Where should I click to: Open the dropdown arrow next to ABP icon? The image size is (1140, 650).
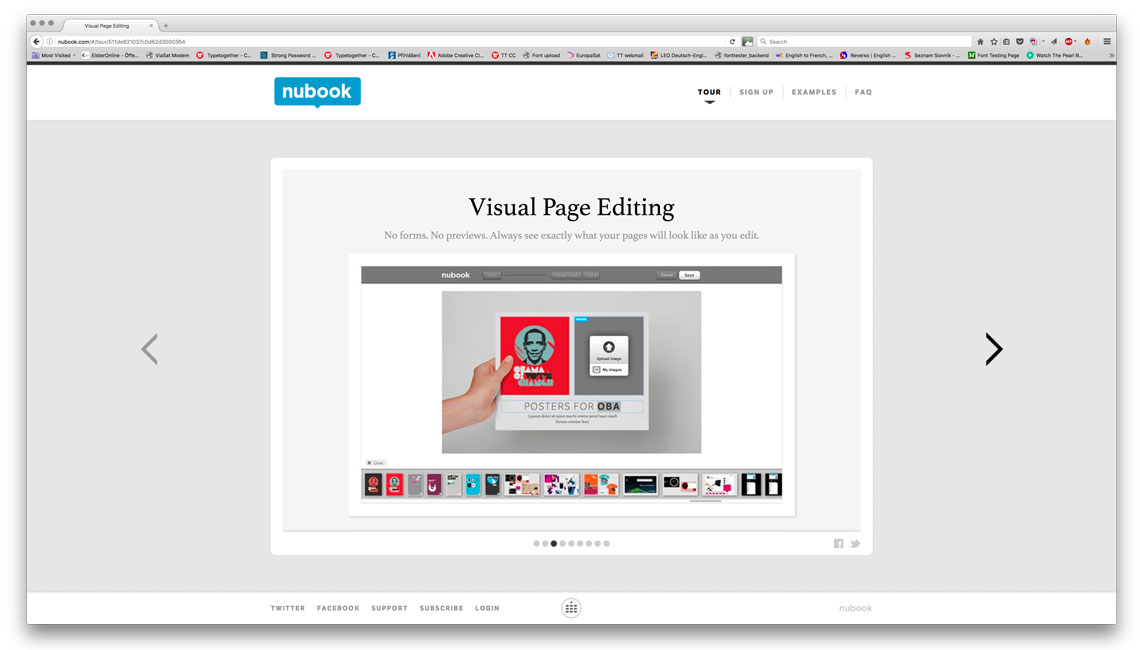click(x=1075, y=41)
